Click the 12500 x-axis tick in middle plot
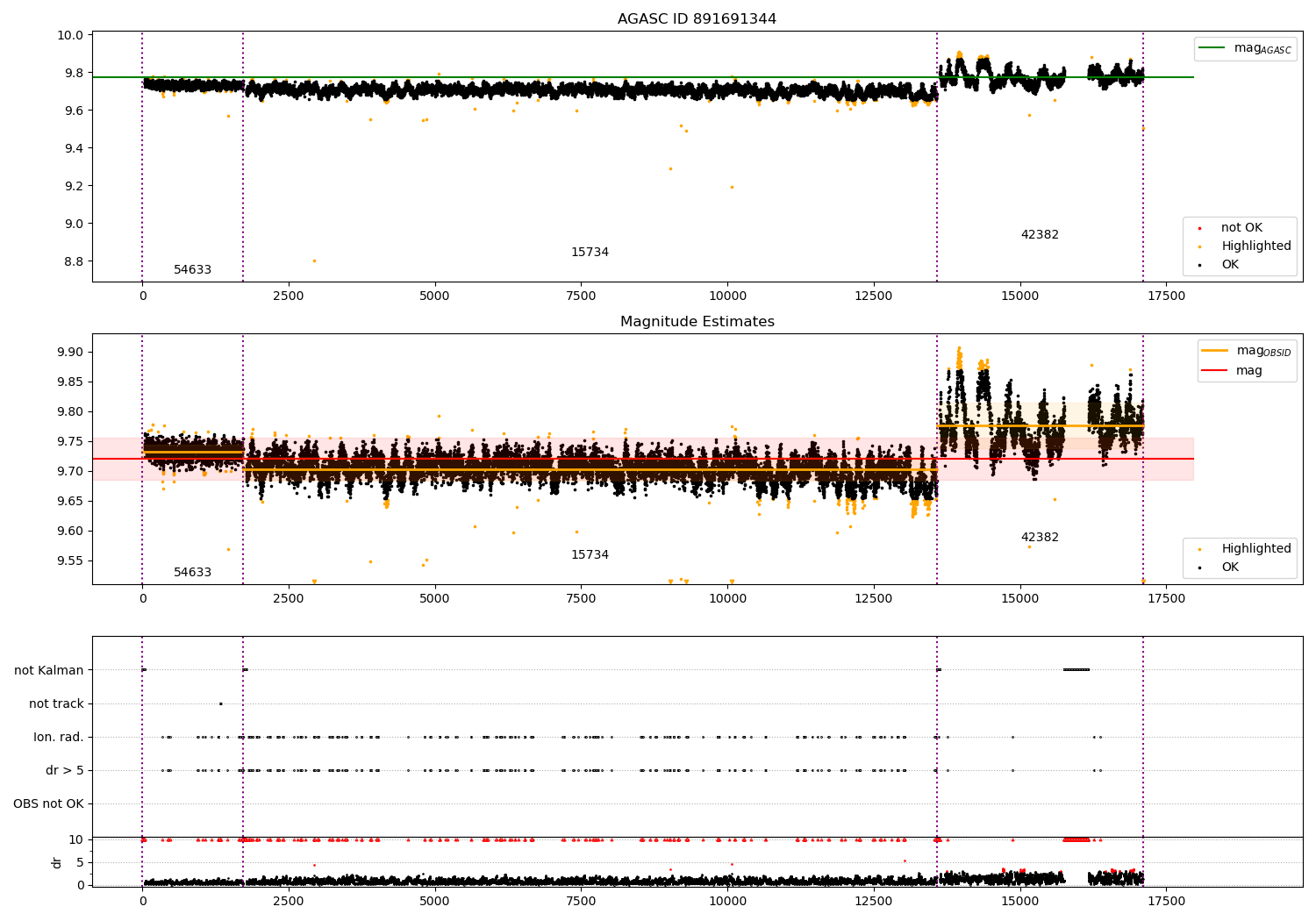The height and width of the screenshot is (921, 1316). click(874, 599)
